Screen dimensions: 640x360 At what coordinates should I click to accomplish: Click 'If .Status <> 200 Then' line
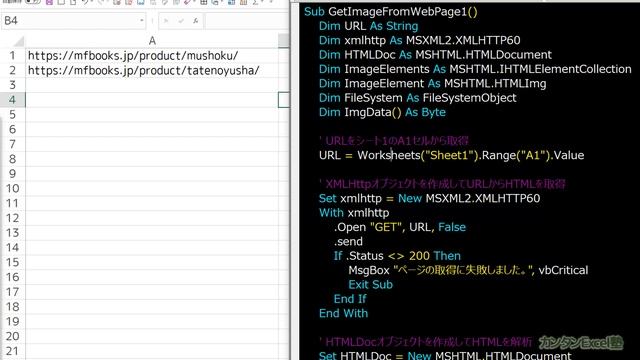pos(397,256)
